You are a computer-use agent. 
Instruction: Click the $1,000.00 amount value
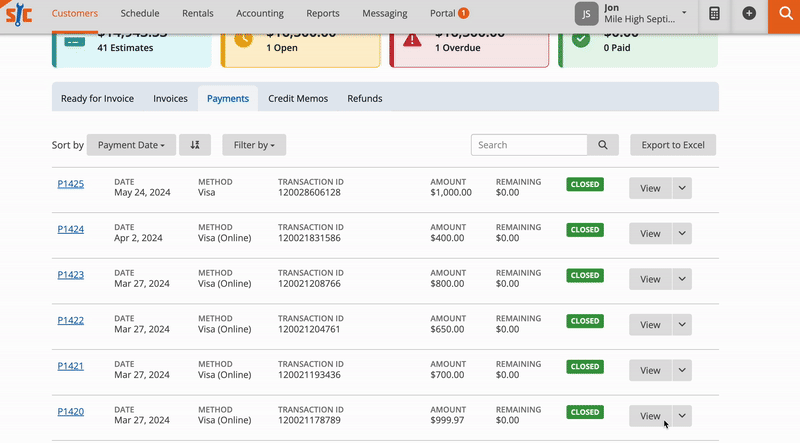(451, 192)
